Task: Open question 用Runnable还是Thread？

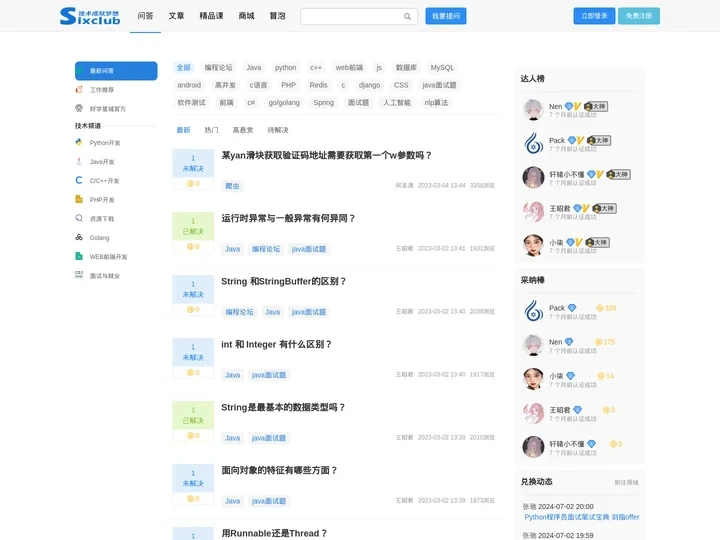Action: [x=274, y=533]
